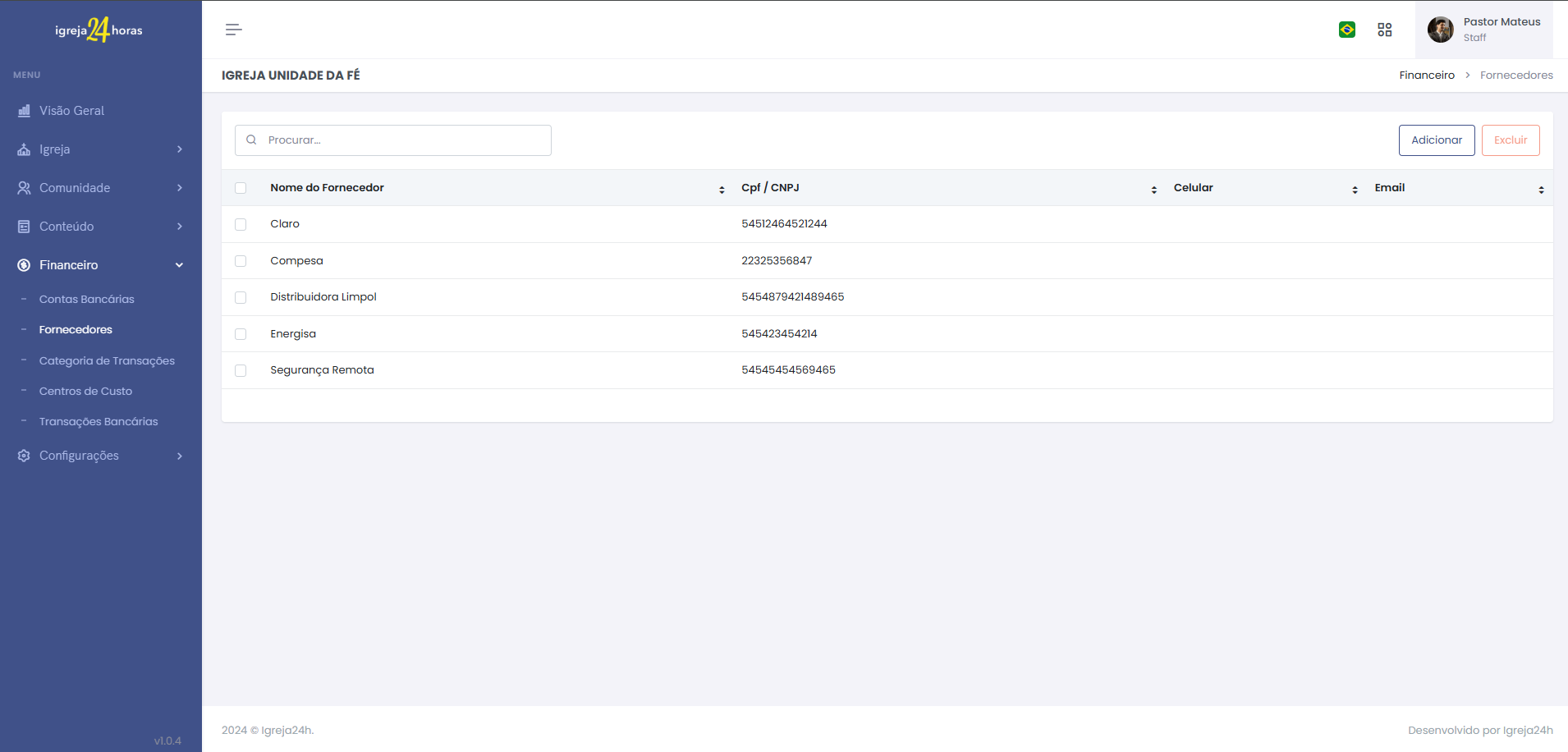Expand the Comunidade submenu arrow

179,188
